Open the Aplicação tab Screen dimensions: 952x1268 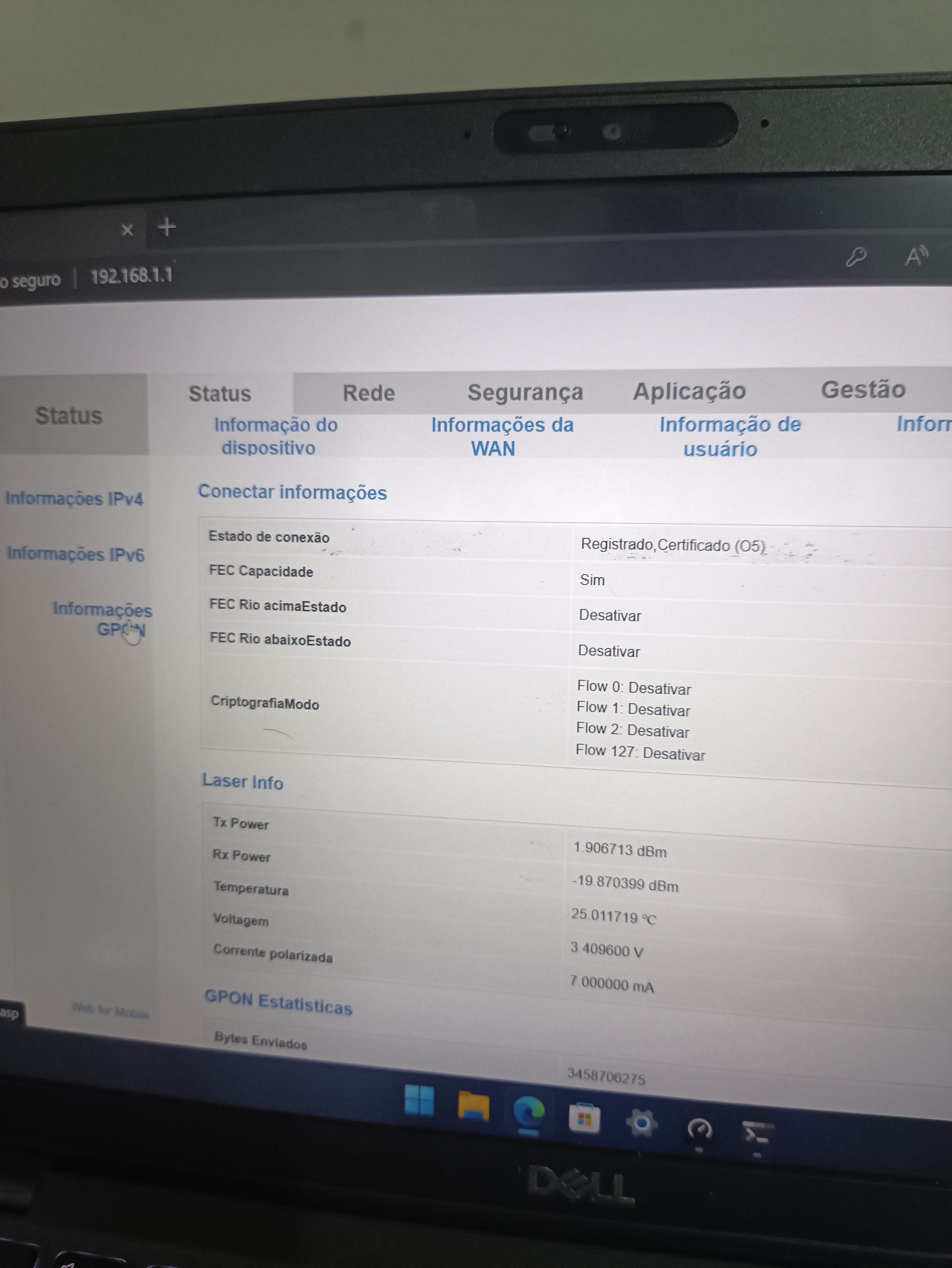pyautogui.click(x=689, y=392)
